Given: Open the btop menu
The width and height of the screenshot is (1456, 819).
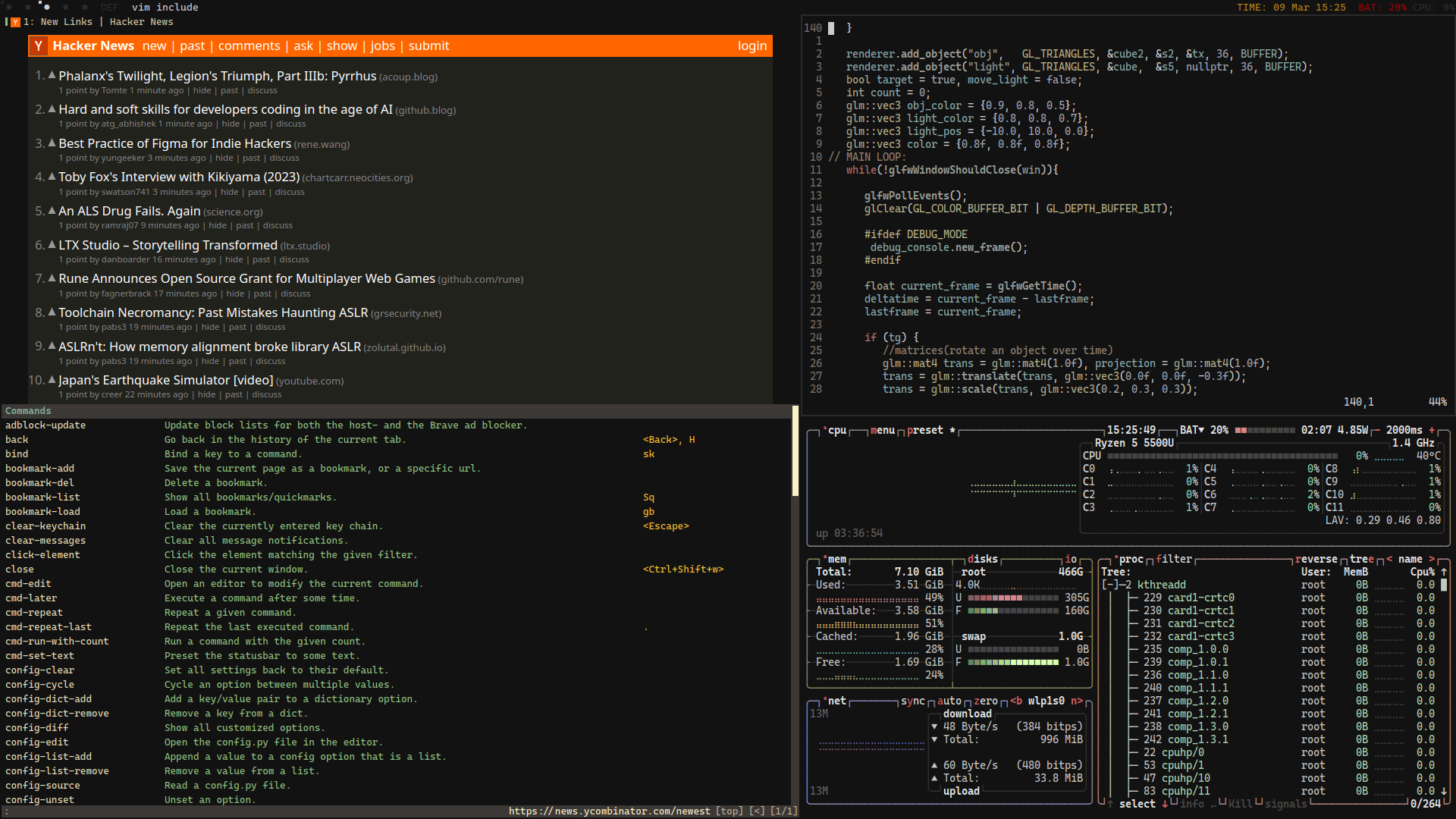Looking at the screenshot, I should click(x=883, y=430).
